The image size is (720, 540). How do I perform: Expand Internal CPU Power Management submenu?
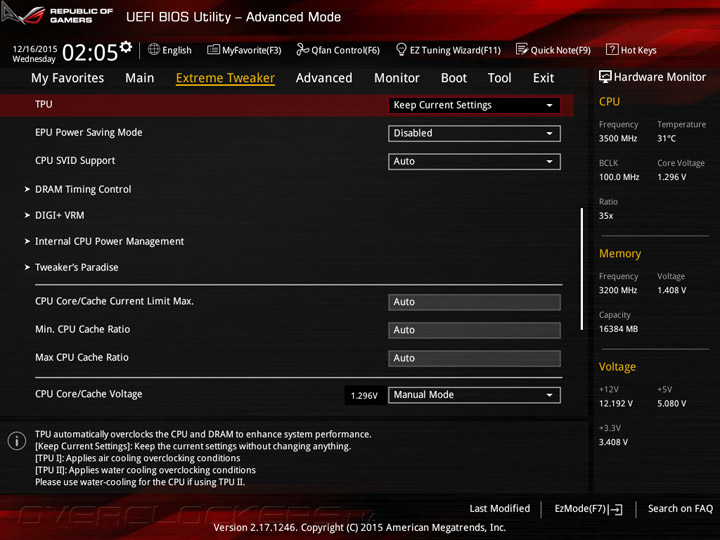click(x=109, y=242)
